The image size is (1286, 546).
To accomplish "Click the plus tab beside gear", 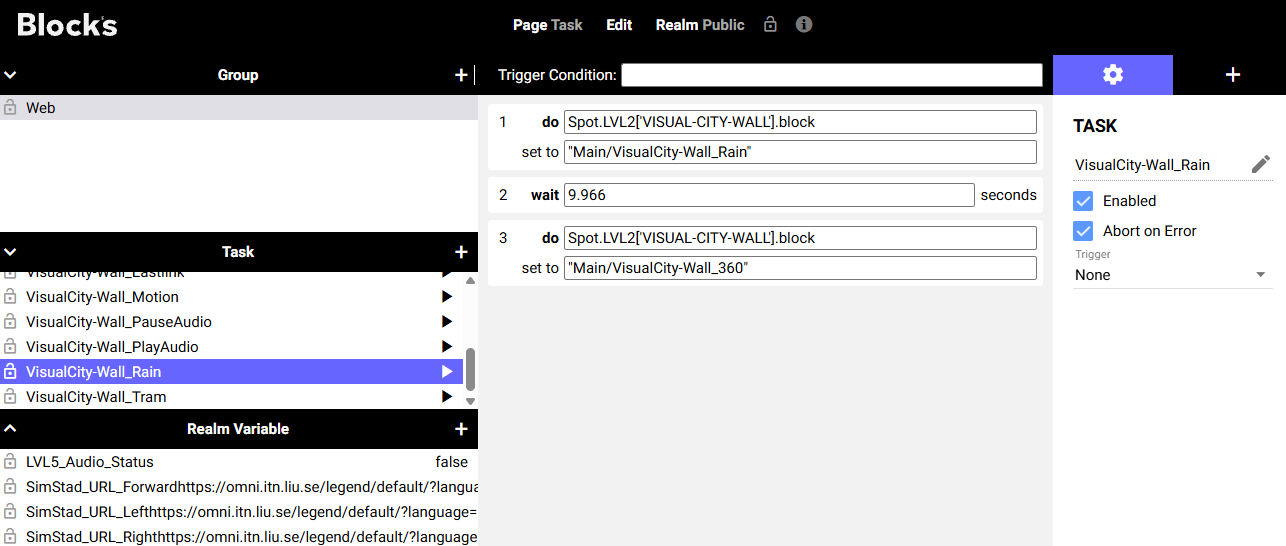I will (x=1233, y=75).
